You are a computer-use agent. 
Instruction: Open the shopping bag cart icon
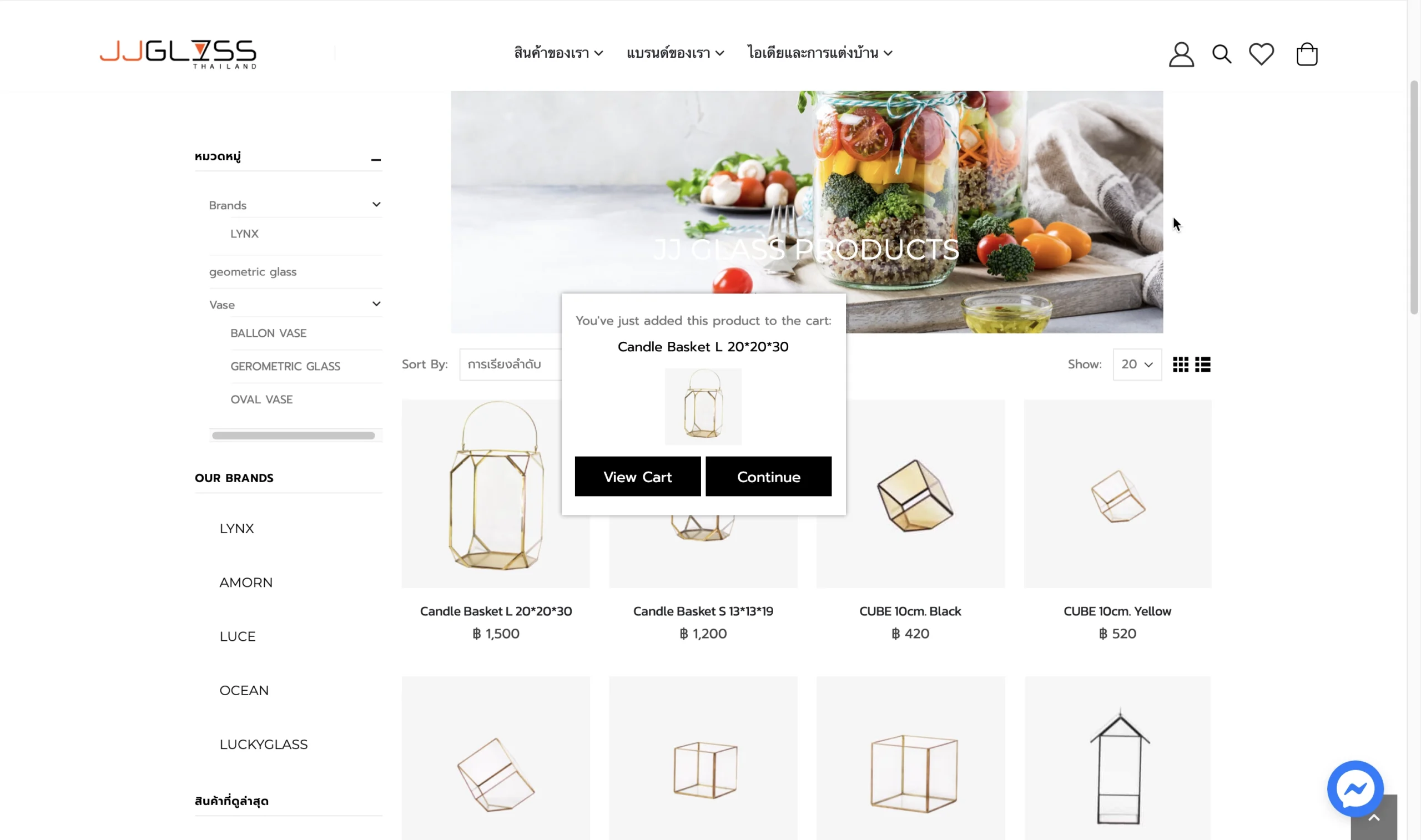click(x=1307, y=54)
